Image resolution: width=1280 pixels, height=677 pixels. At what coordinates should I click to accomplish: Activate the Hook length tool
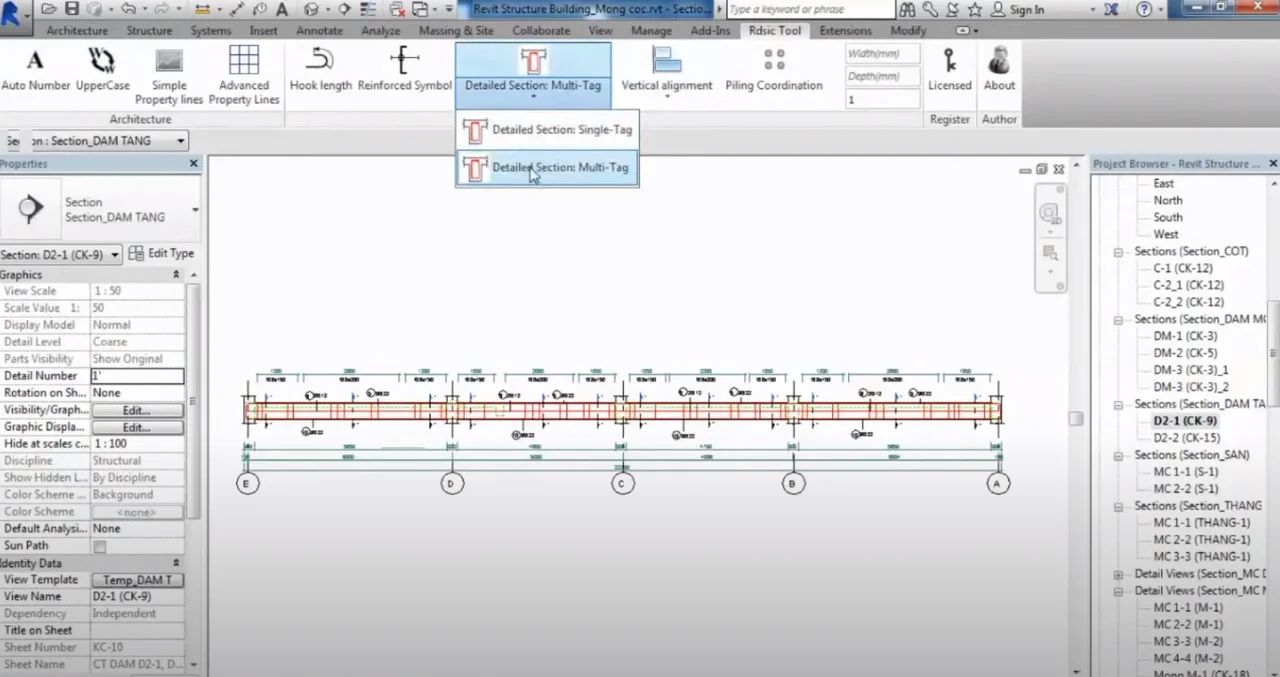[x=321, y=69]
